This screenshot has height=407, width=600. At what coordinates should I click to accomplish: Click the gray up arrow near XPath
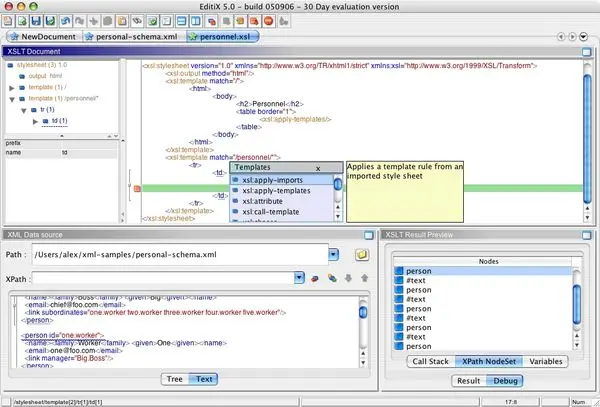click(364, 278)
